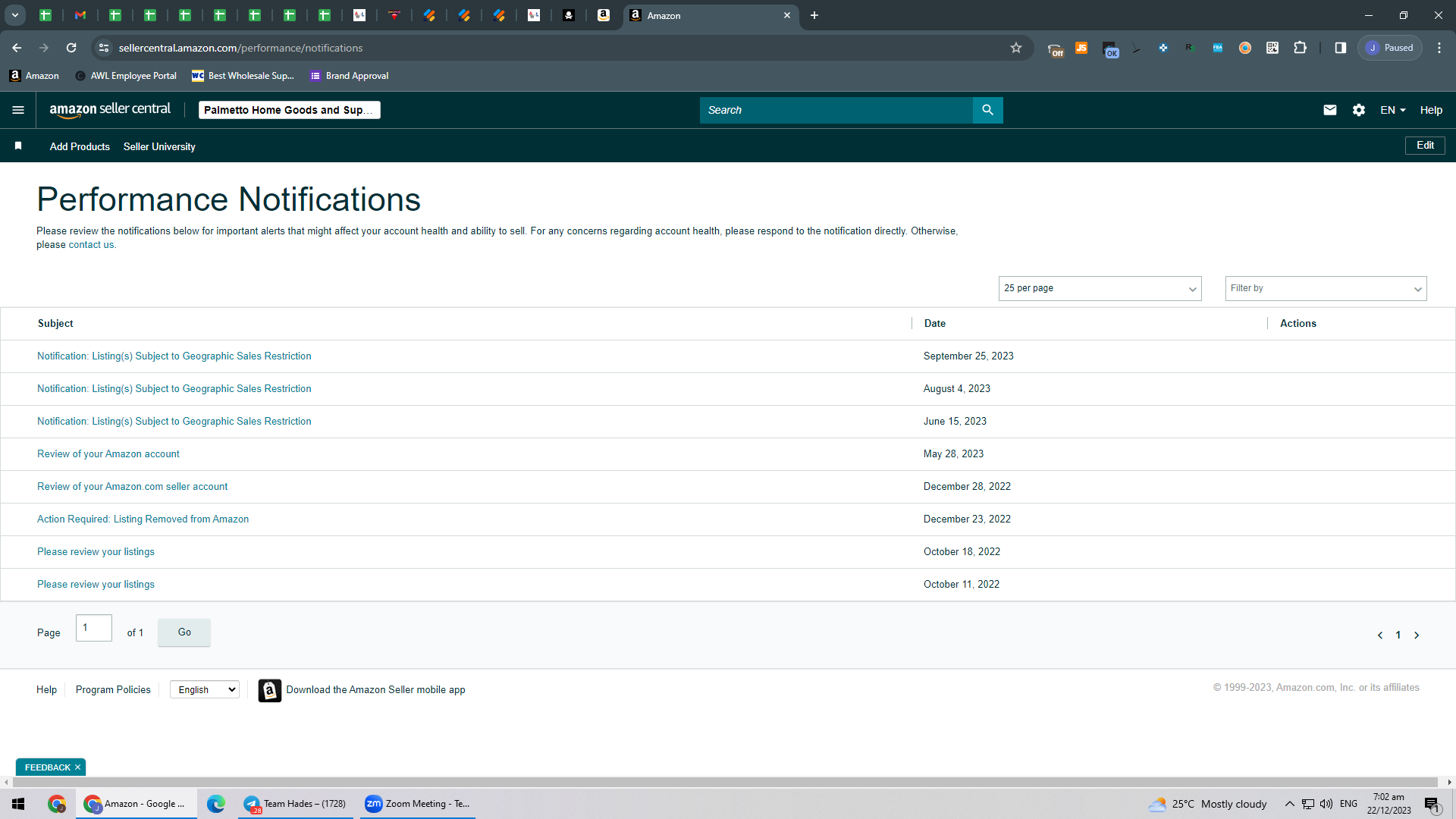1456x819 pixels.
Task: Expand the Filter by dropdown
Action: tap(1326, 288)
